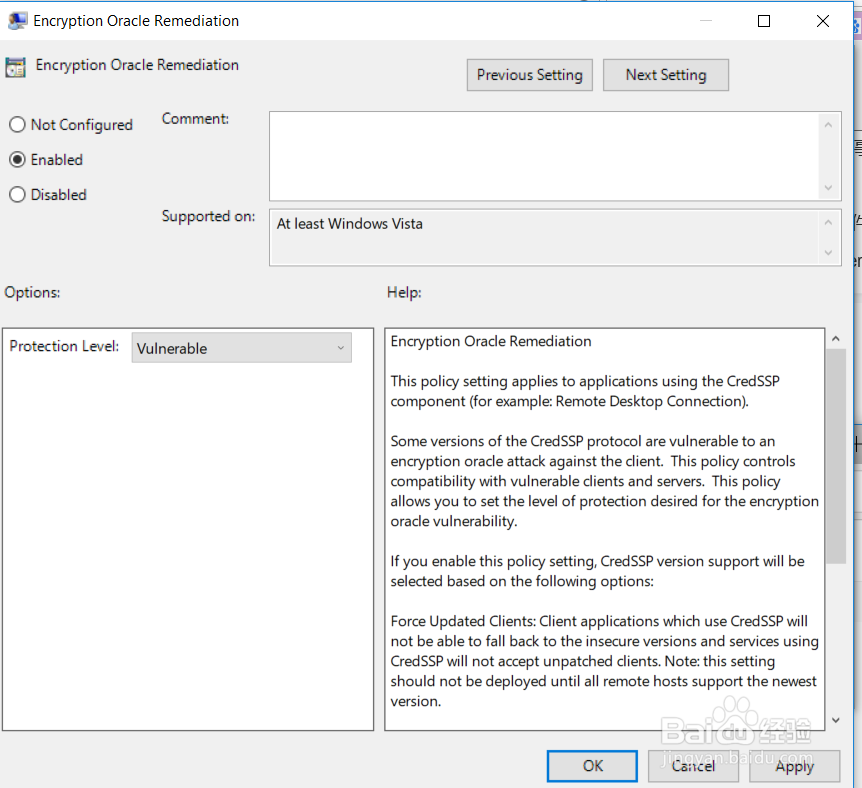Click the policy setting icon beside heading
This screenshot has width=862, height=788.
(x=15, y=67)
